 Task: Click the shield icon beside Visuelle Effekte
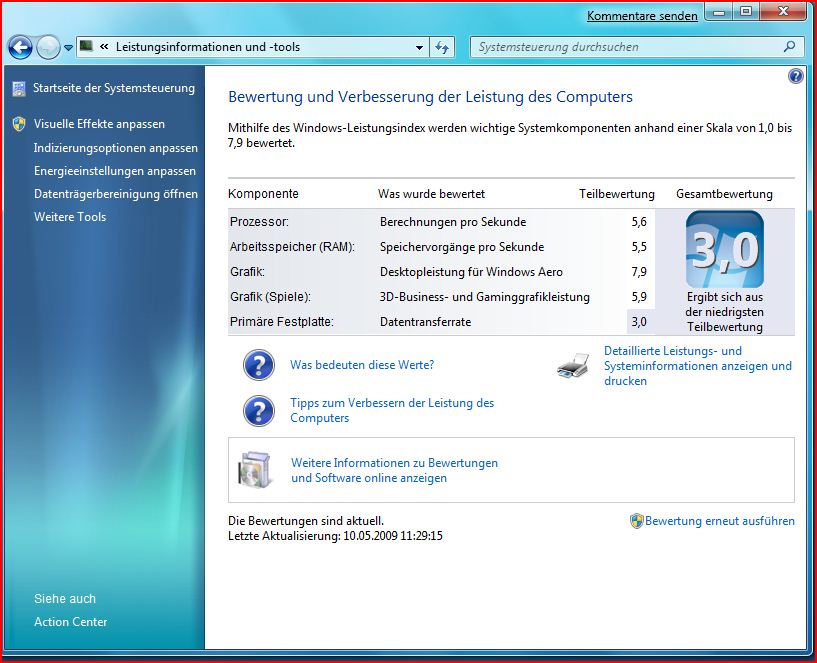coord(19,124)
